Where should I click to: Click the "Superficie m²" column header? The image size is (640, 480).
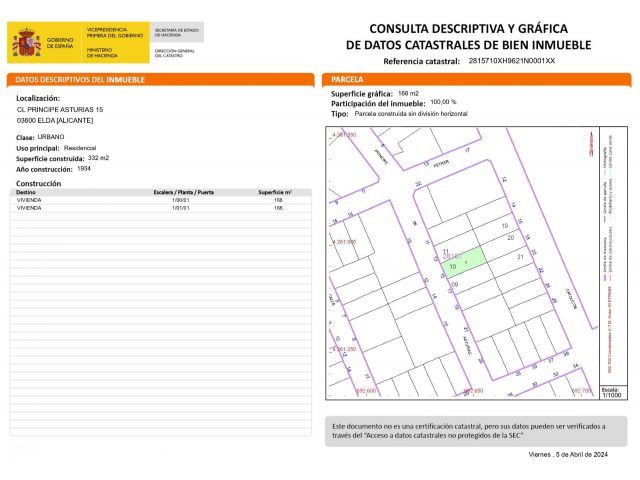(275, 192)
